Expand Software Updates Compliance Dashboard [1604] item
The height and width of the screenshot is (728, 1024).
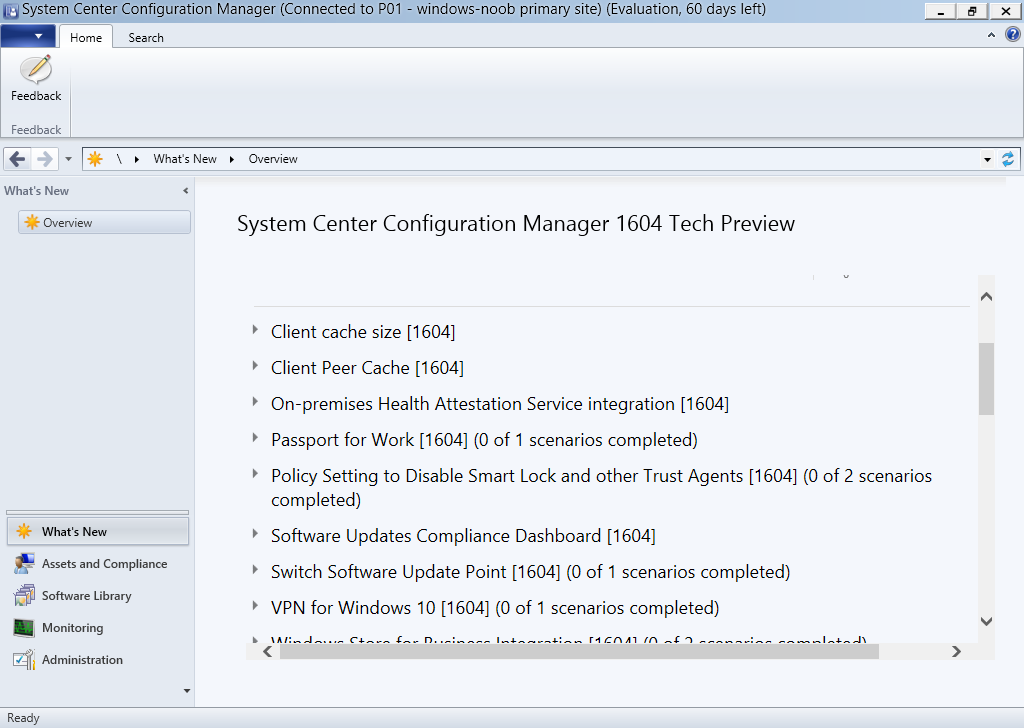[255, 533]
